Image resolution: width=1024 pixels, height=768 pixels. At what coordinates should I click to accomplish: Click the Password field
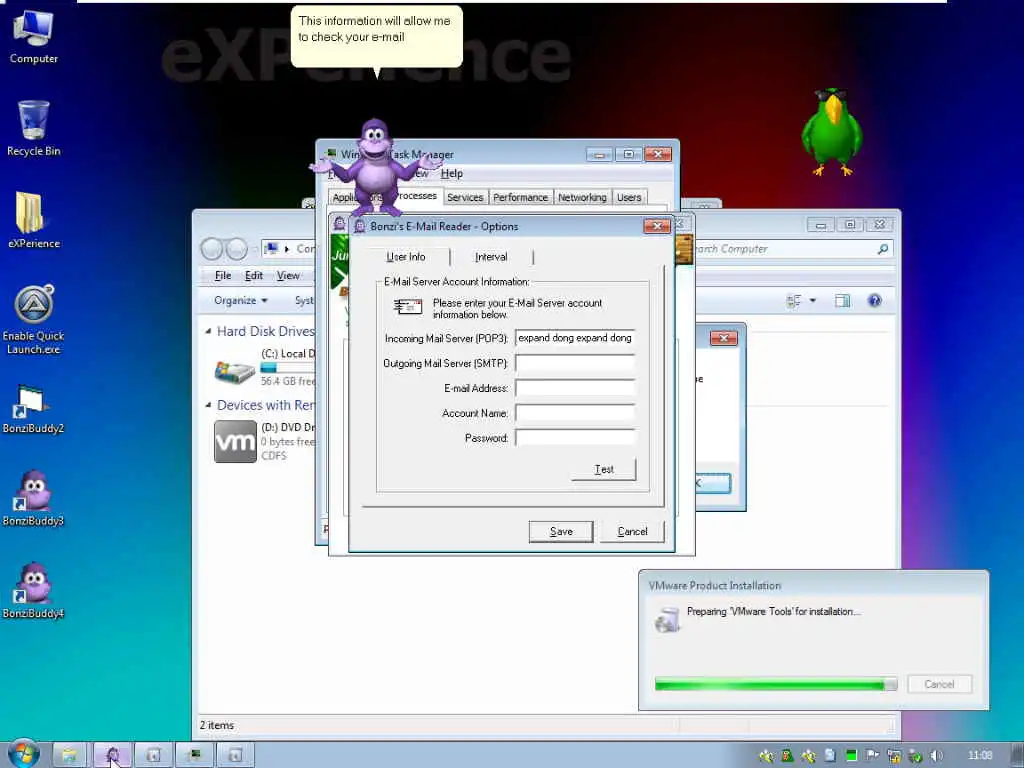point(575,438)
